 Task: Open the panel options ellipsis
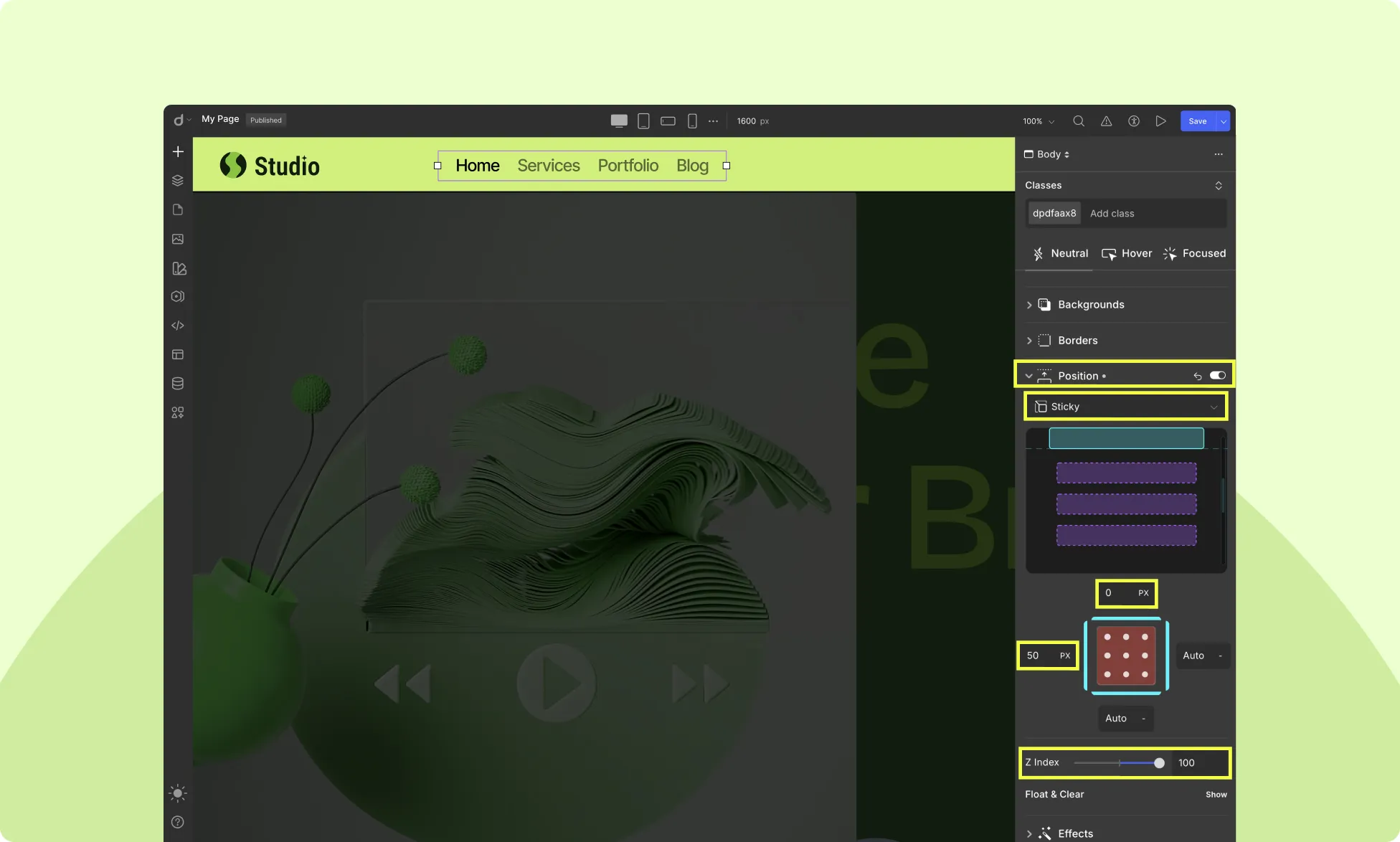point(1219,154)
